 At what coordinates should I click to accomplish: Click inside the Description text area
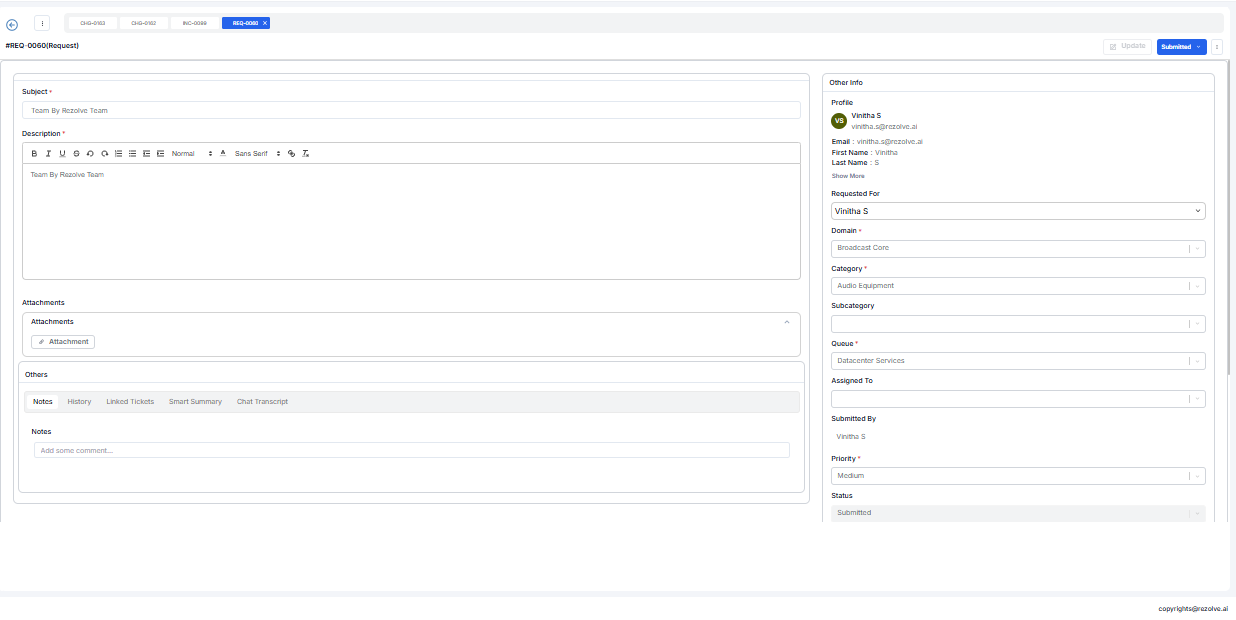click(x=411, y=221)
